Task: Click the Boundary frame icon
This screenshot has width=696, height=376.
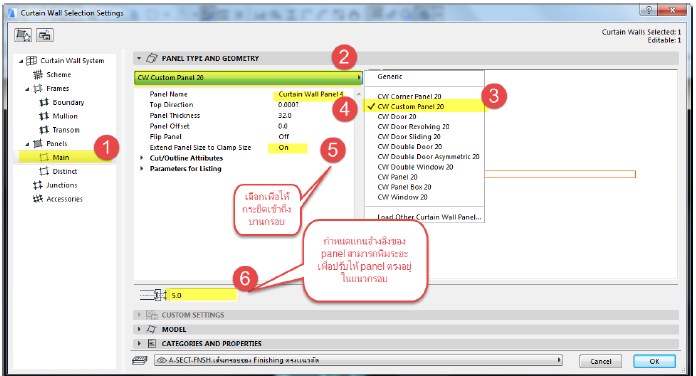Action: click(44, 102)
